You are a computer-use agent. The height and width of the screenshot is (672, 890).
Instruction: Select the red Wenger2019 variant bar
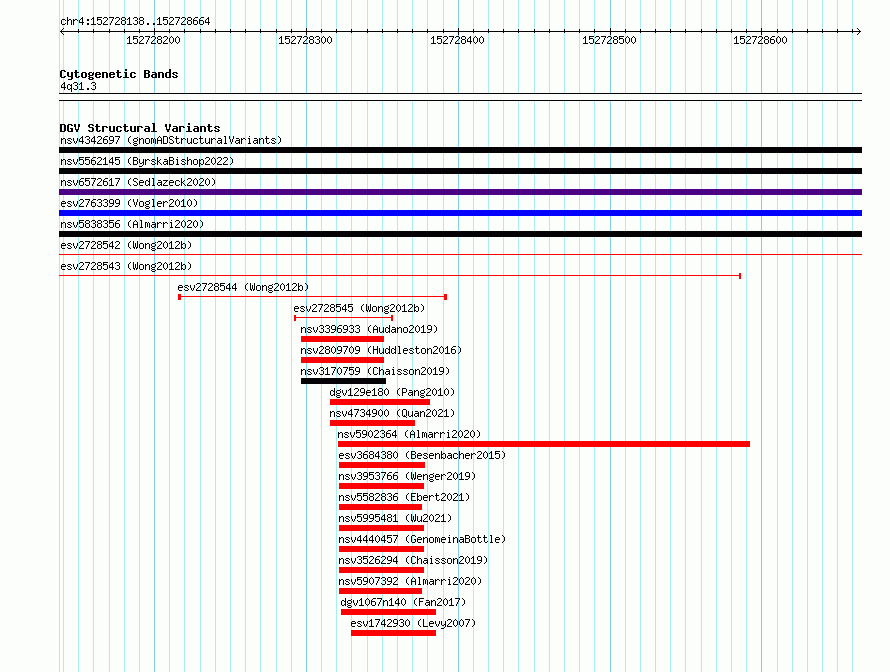[x=381, y=486]
